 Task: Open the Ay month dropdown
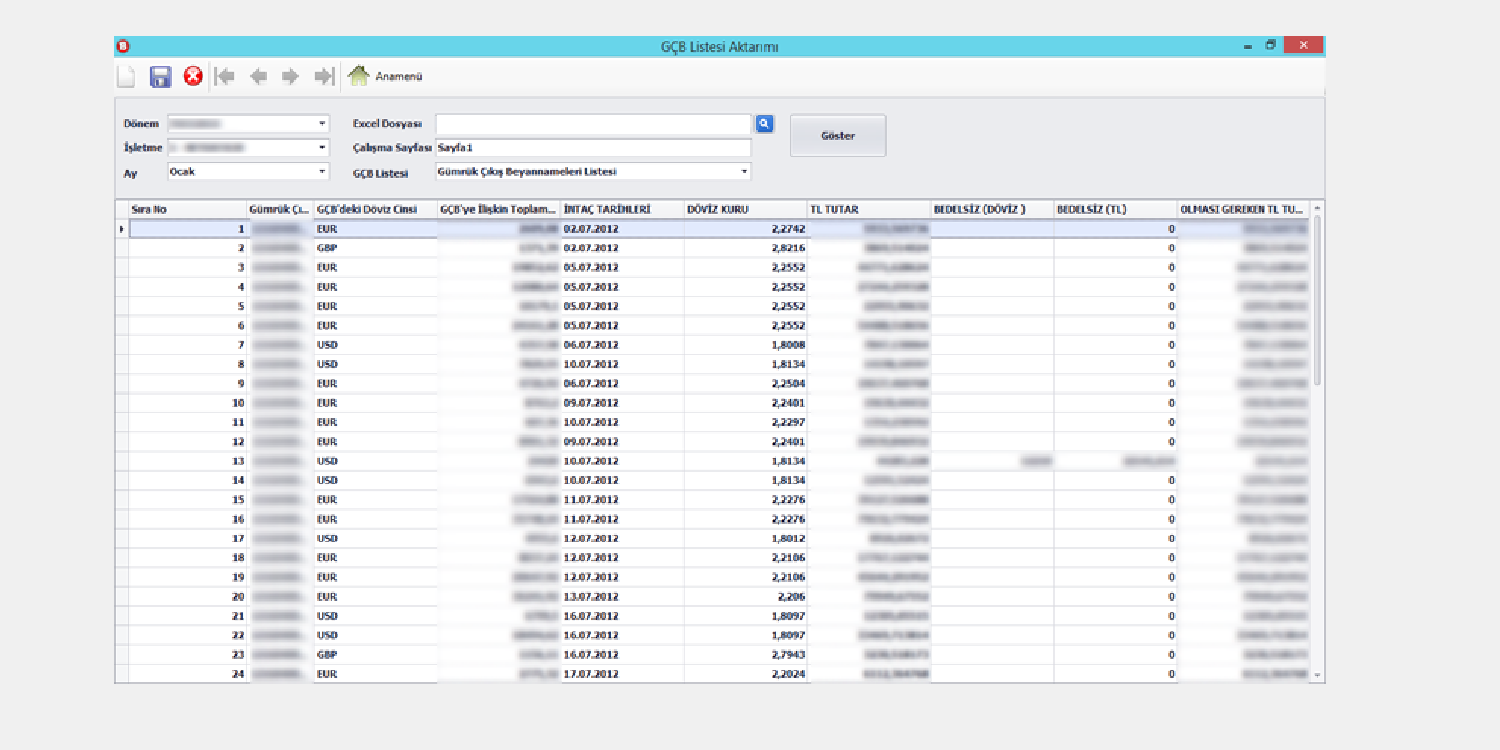coord(322,172)
